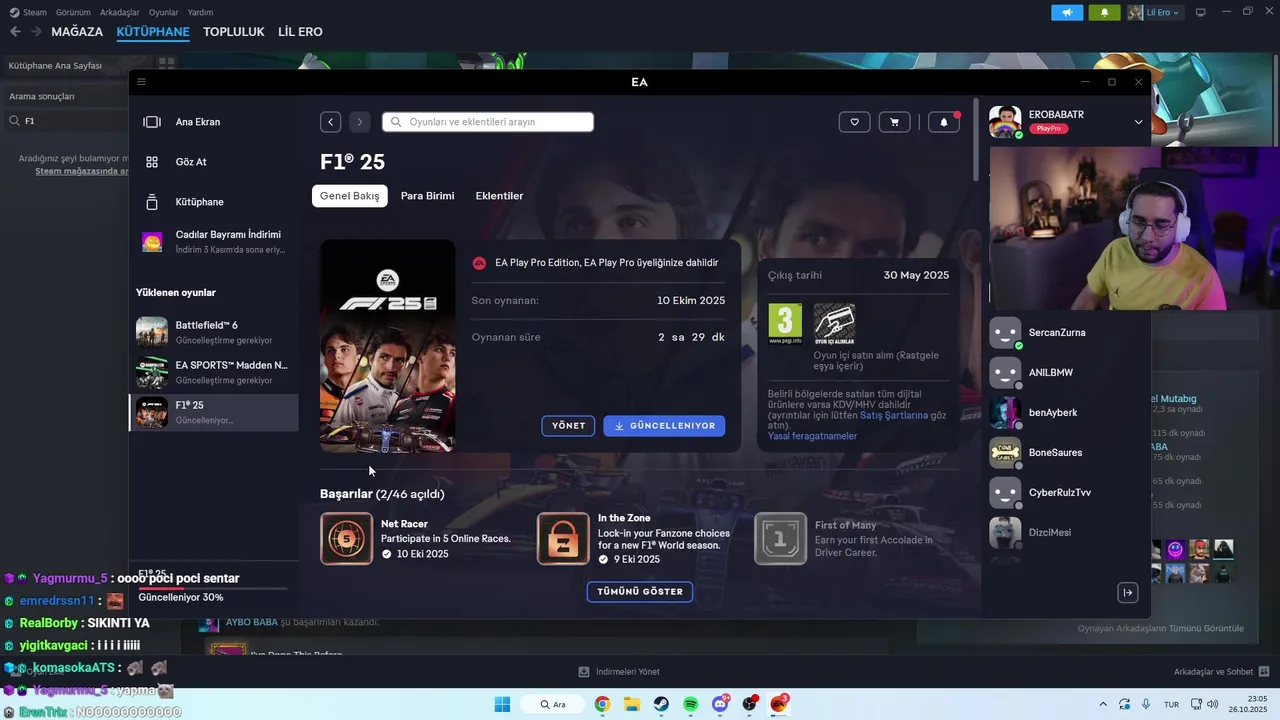Open Görünüm menu in Steam
The height and width of the screenshot is (720, 1280).
[73, 12]
